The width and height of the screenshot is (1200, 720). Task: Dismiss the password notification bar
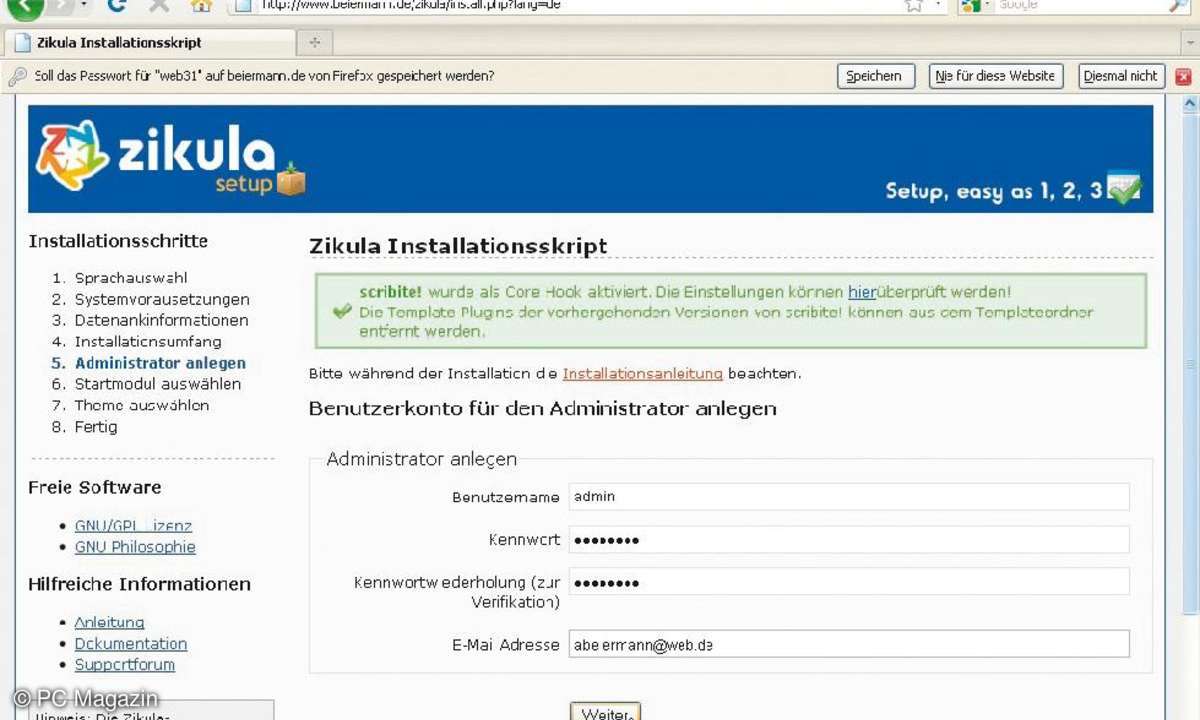[1184, 76]
